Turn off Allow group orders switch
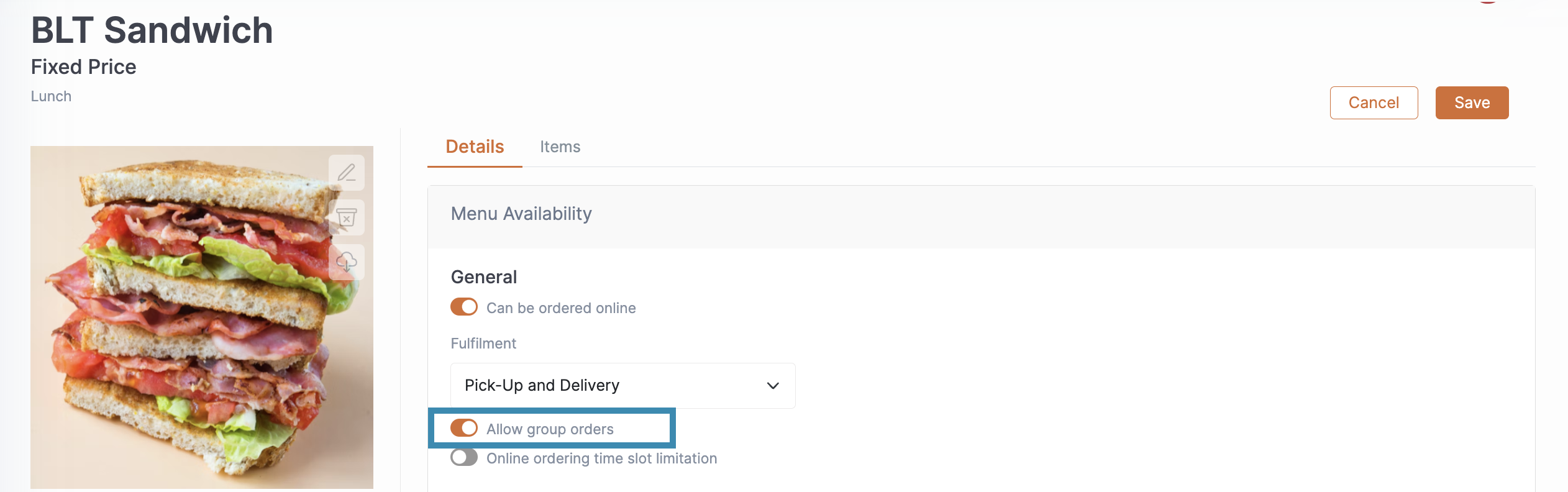1568x492 pixels. click(464, 428)
